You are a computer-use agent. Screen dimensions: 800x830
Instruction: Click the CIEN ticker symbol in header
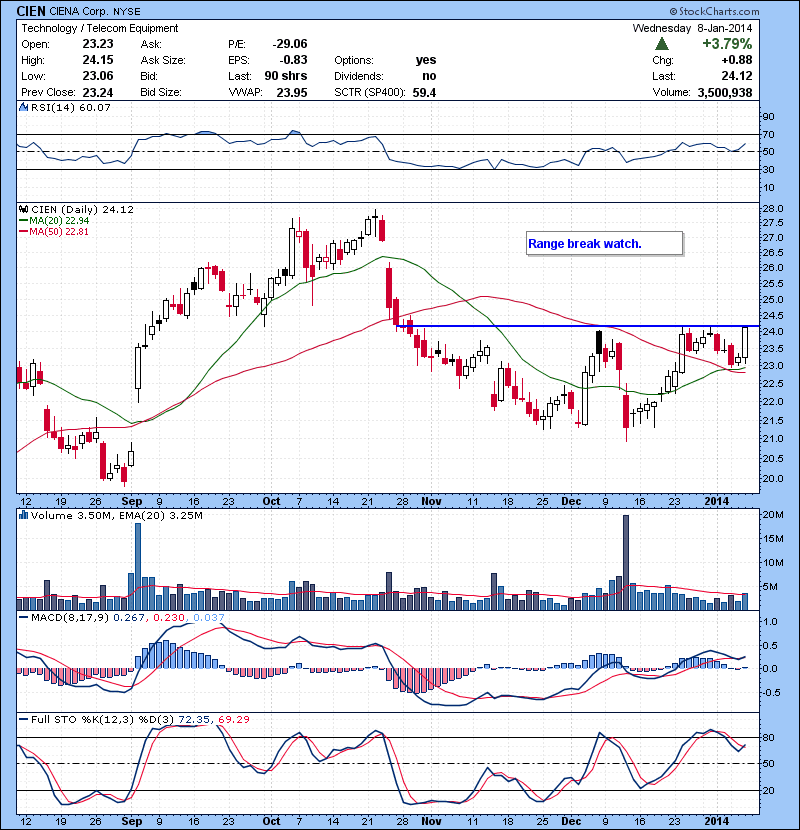(31, 11)
